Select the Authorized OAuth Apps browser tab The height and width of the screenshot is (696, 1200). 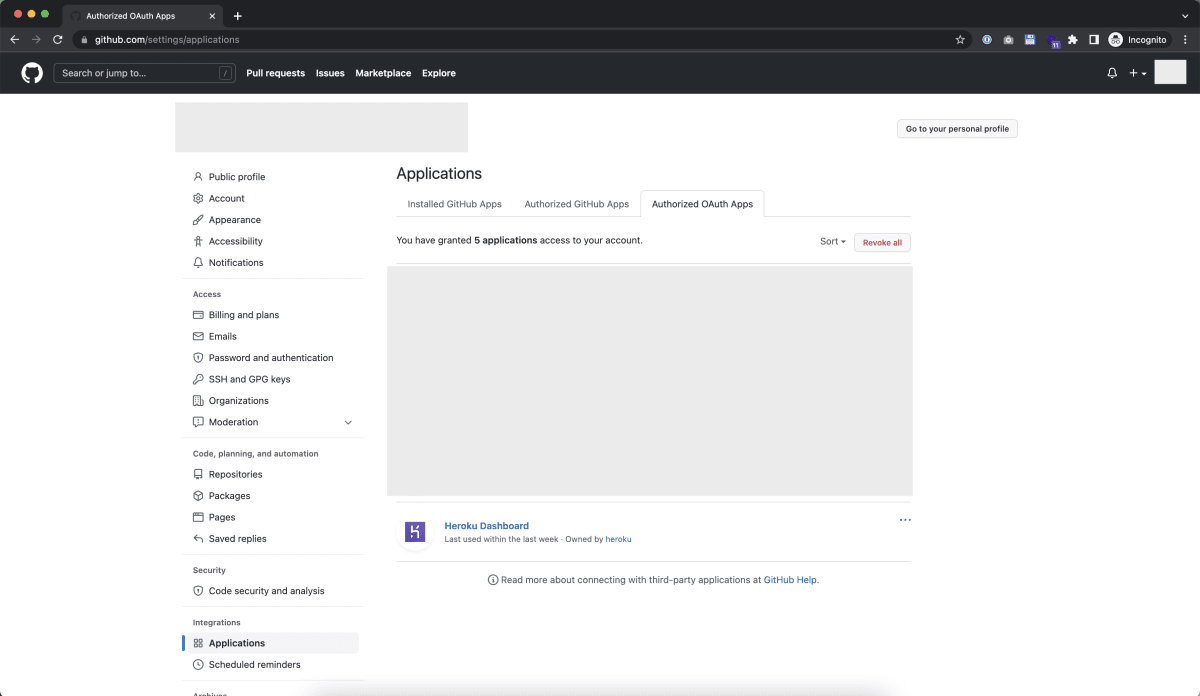[142, 16]
